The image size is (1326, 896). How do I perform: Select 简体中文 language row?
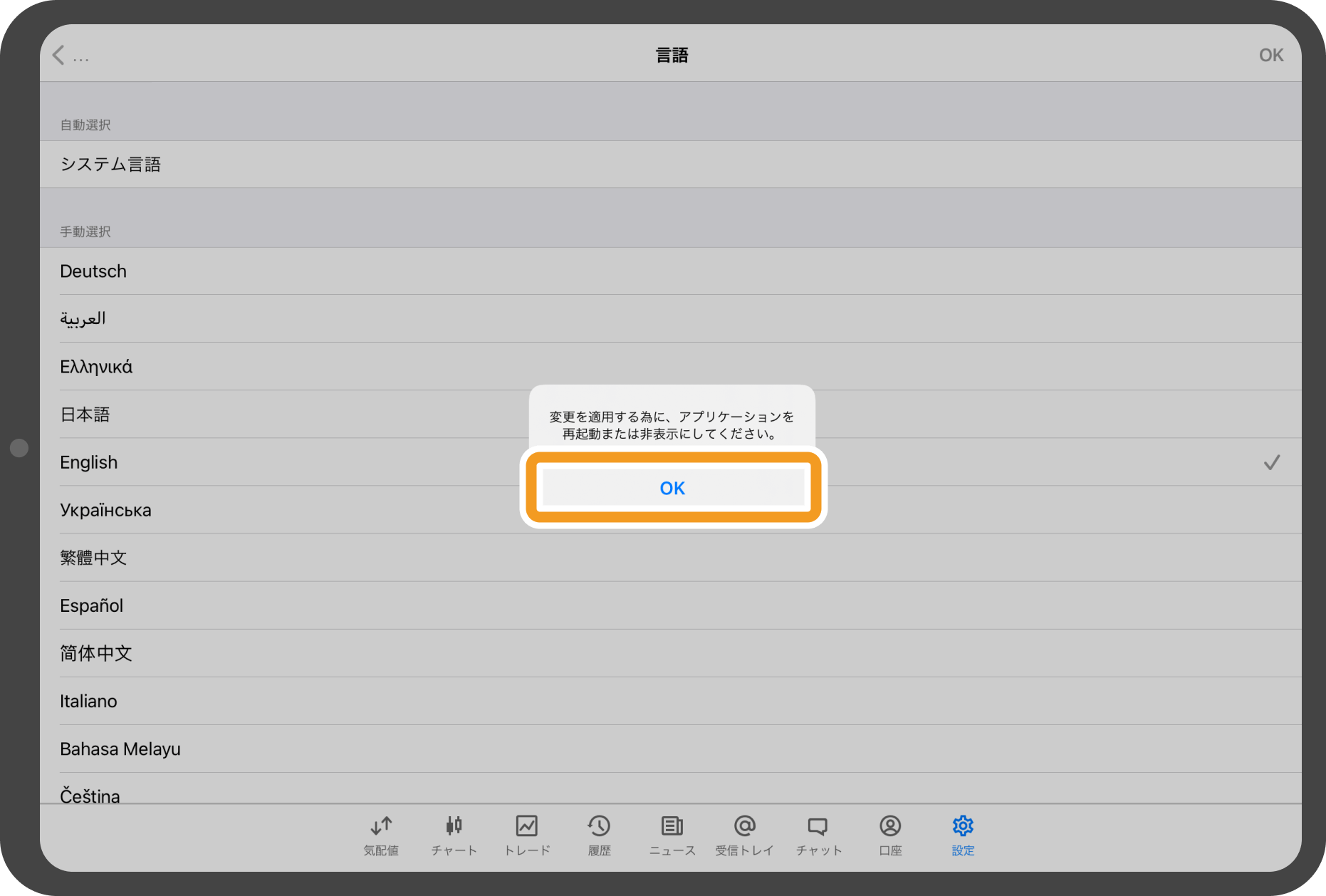pos(96,653)
